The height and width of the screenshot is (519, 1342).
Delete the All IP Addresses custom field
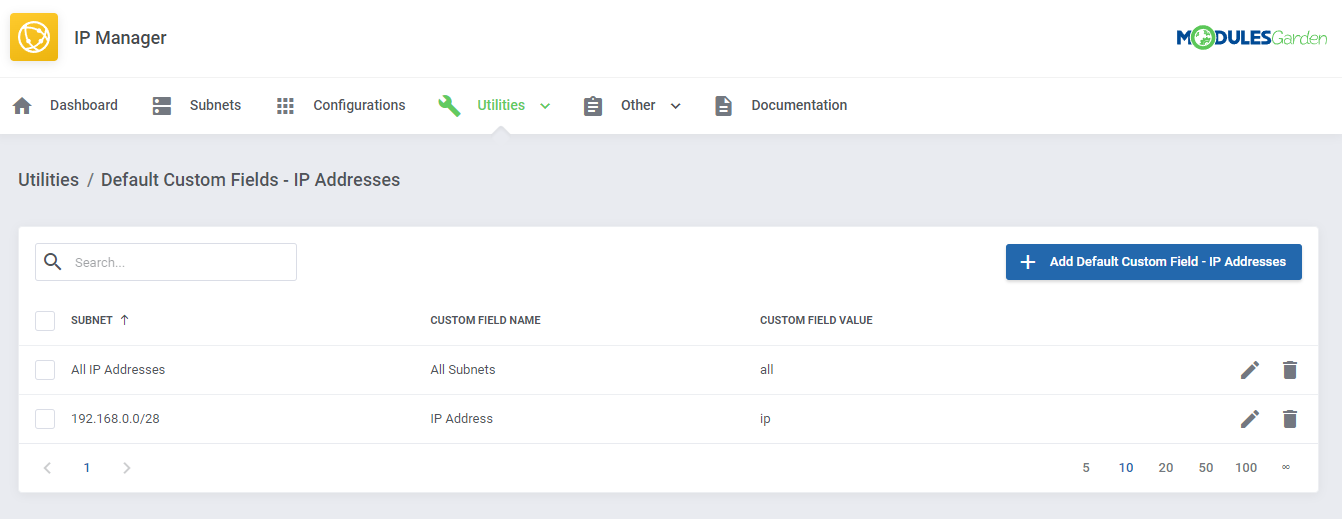1289,370
